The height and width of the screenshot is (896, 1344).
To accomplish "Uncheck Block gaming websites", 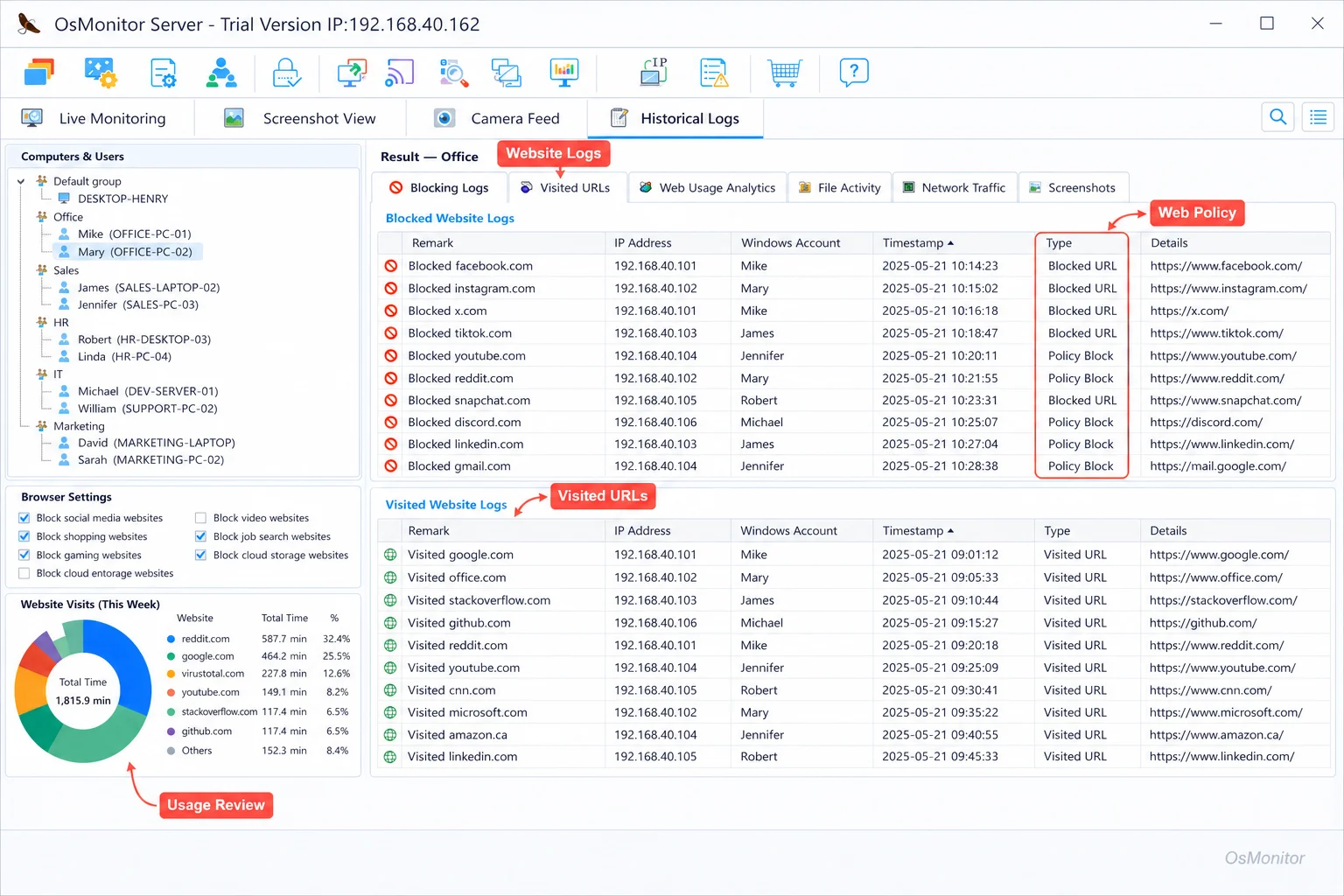I will pyautogui.click(x=24, y=555).
